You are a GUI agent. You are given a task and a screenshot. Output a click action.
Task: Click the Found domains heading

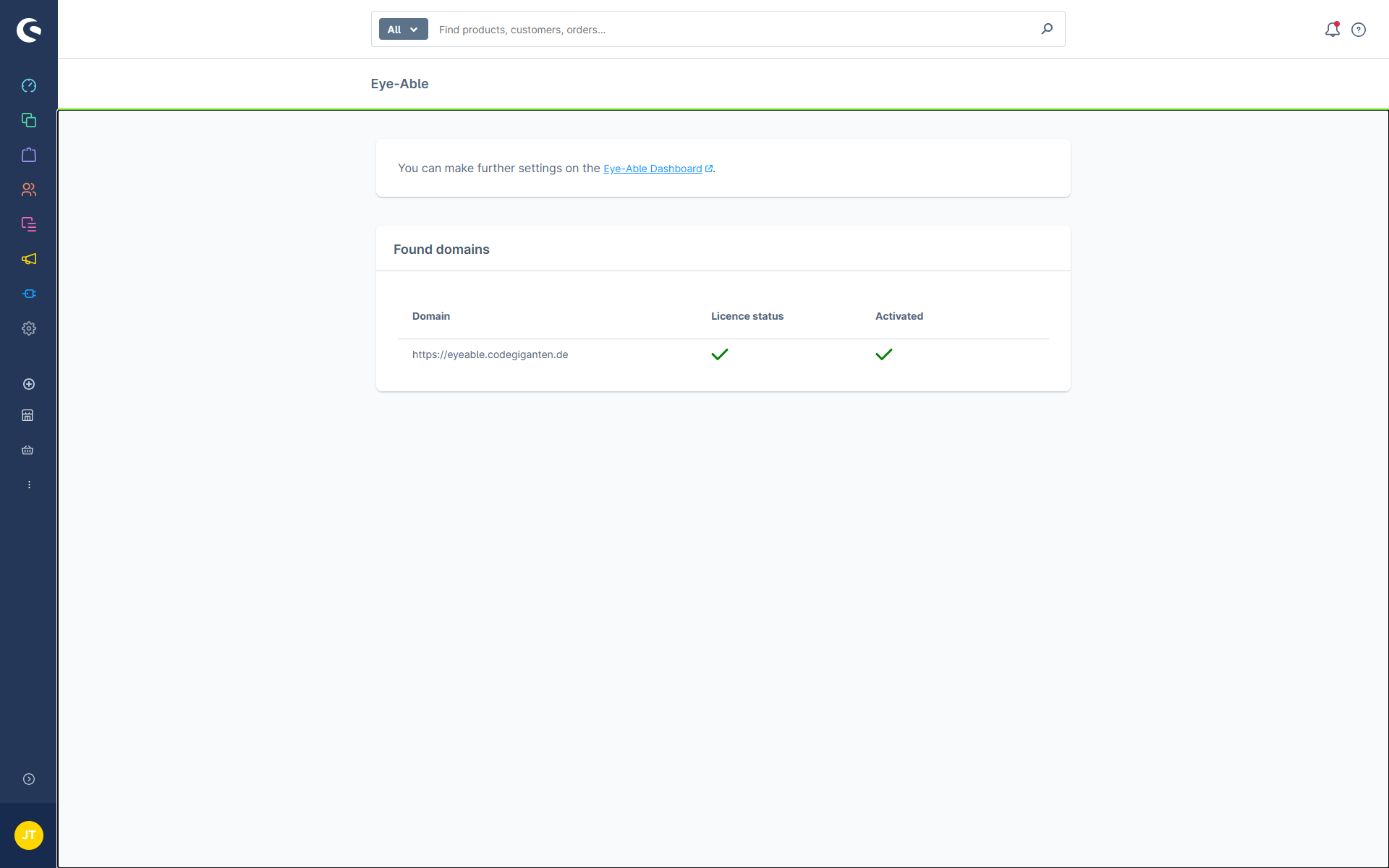point(441,250)
